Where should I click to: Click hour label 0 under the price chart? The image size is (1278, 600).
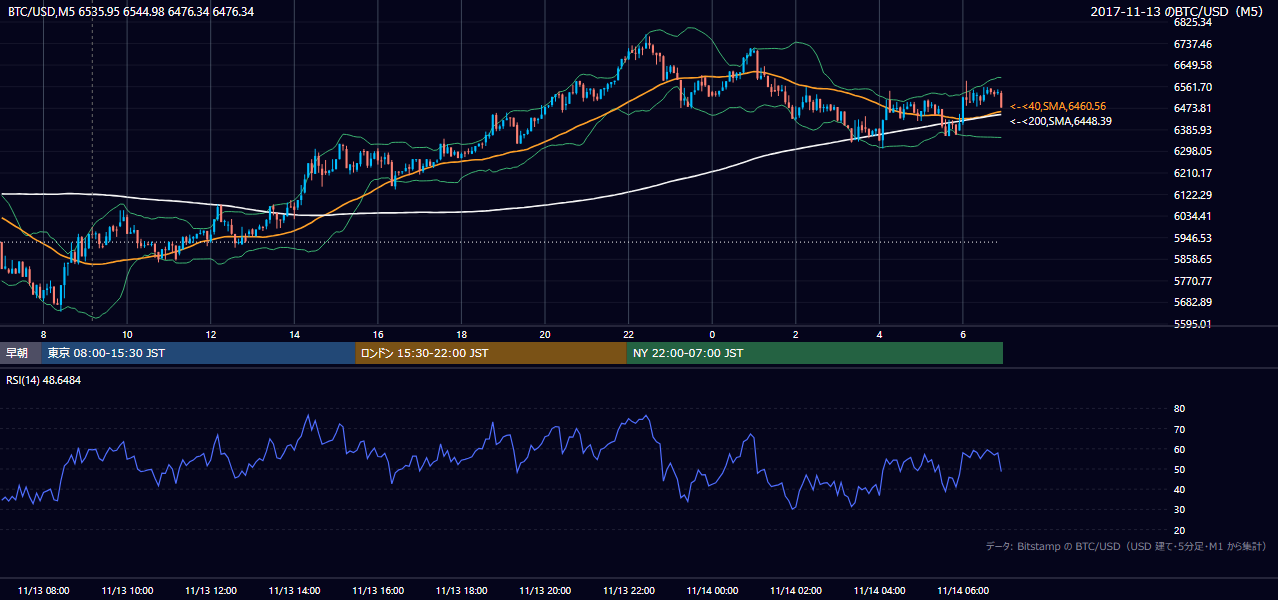(x=712, y=334)
